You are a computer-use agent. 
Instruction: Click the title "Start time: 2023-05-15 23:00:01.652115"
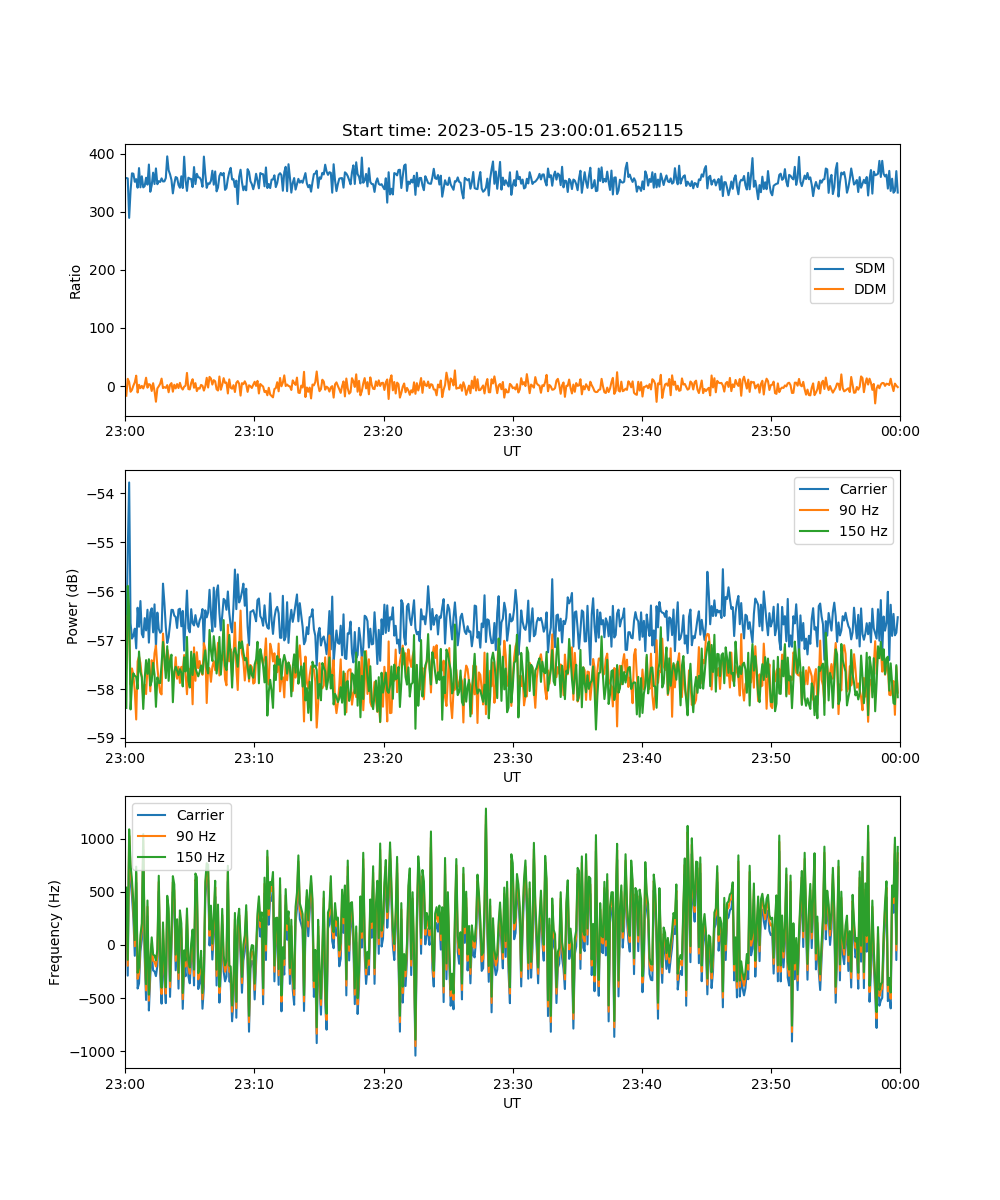tap(512, 131)
